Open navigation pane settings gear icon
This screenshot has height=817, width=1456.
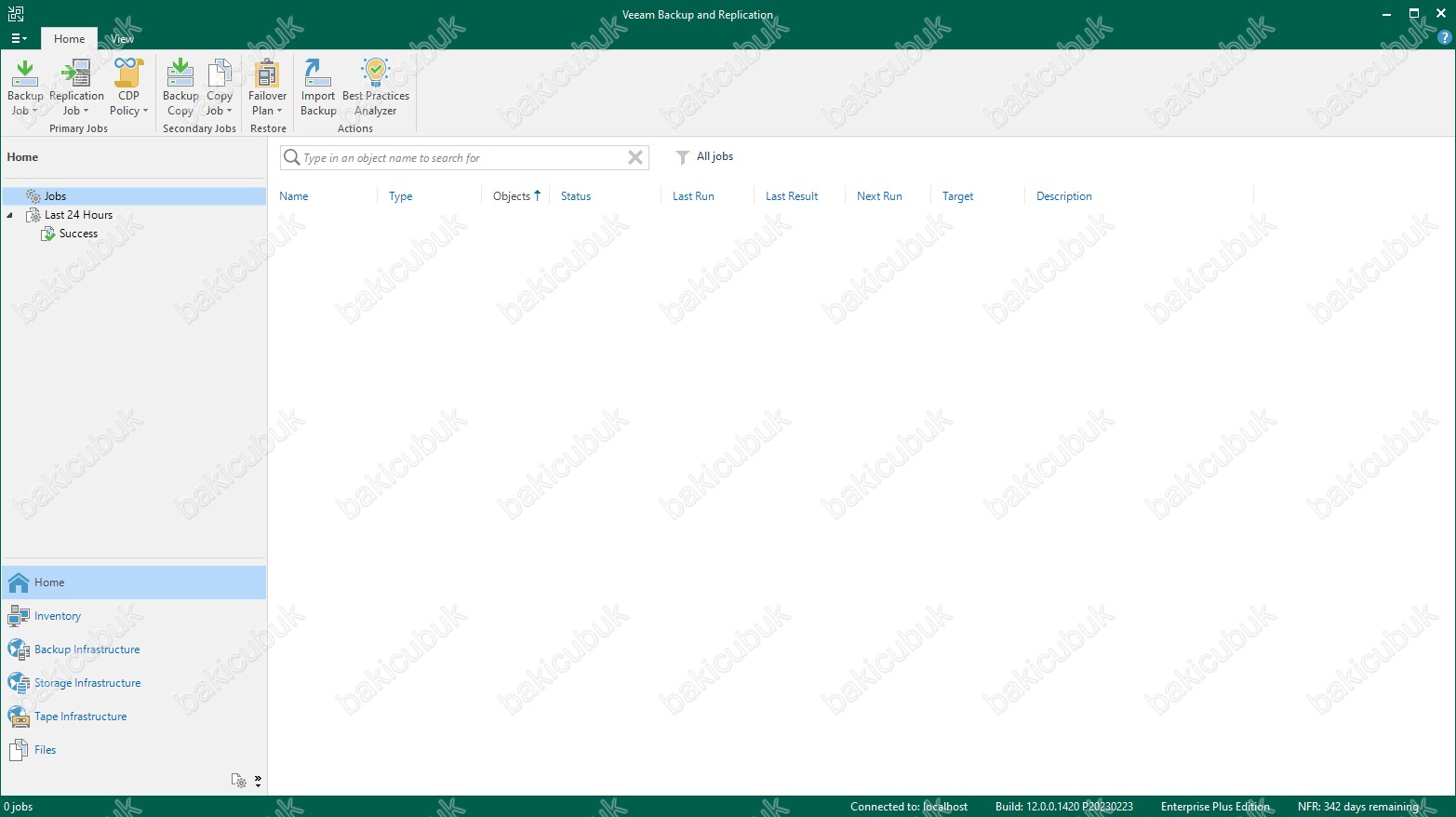click(x=239, y=781)
